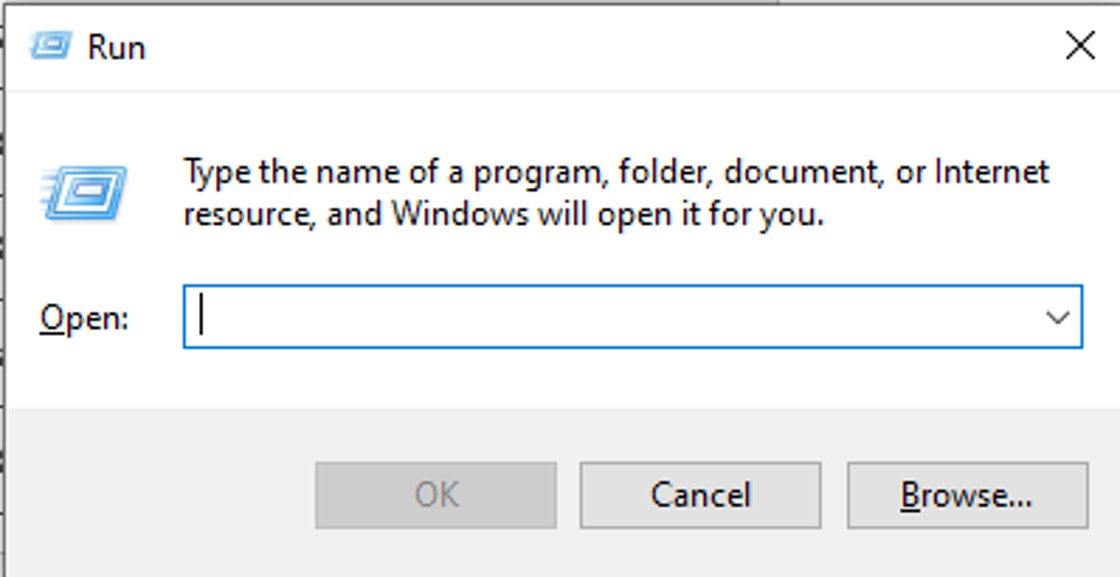Click empty title bar area right of Run
The width and height of the screenshot is (1120, 577).
coord(600,47)
